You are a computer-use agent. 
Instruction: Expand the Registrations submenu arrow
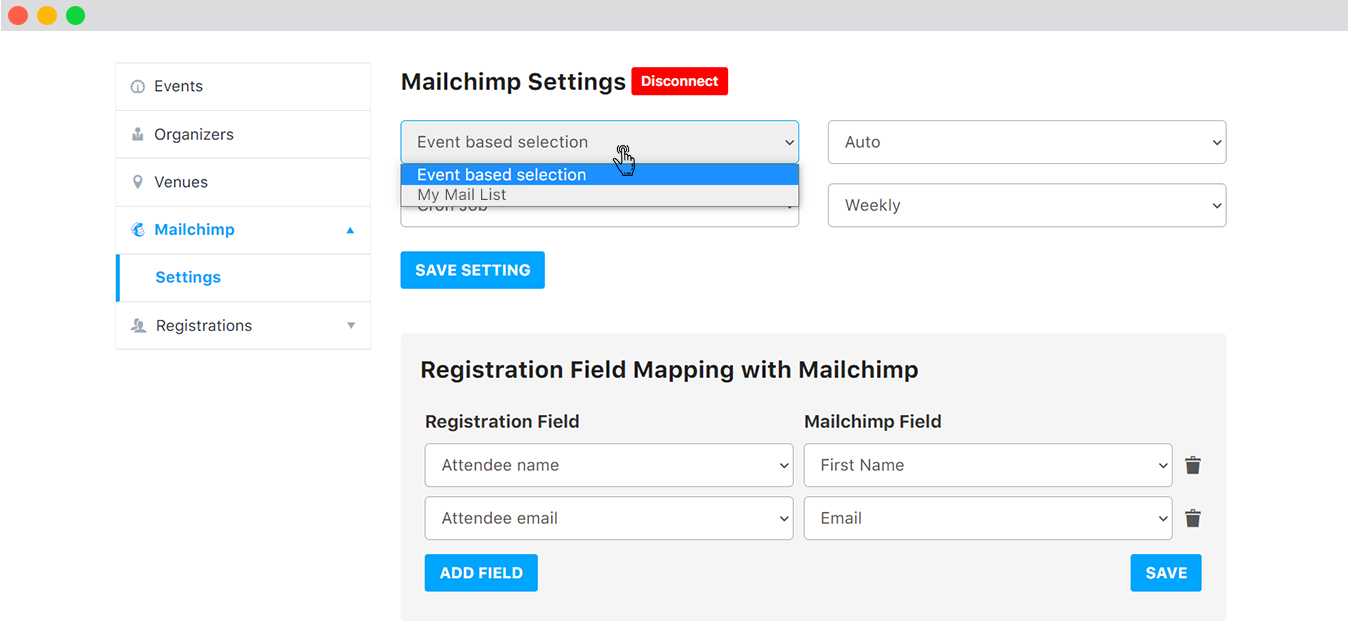[x=351, y=326]
